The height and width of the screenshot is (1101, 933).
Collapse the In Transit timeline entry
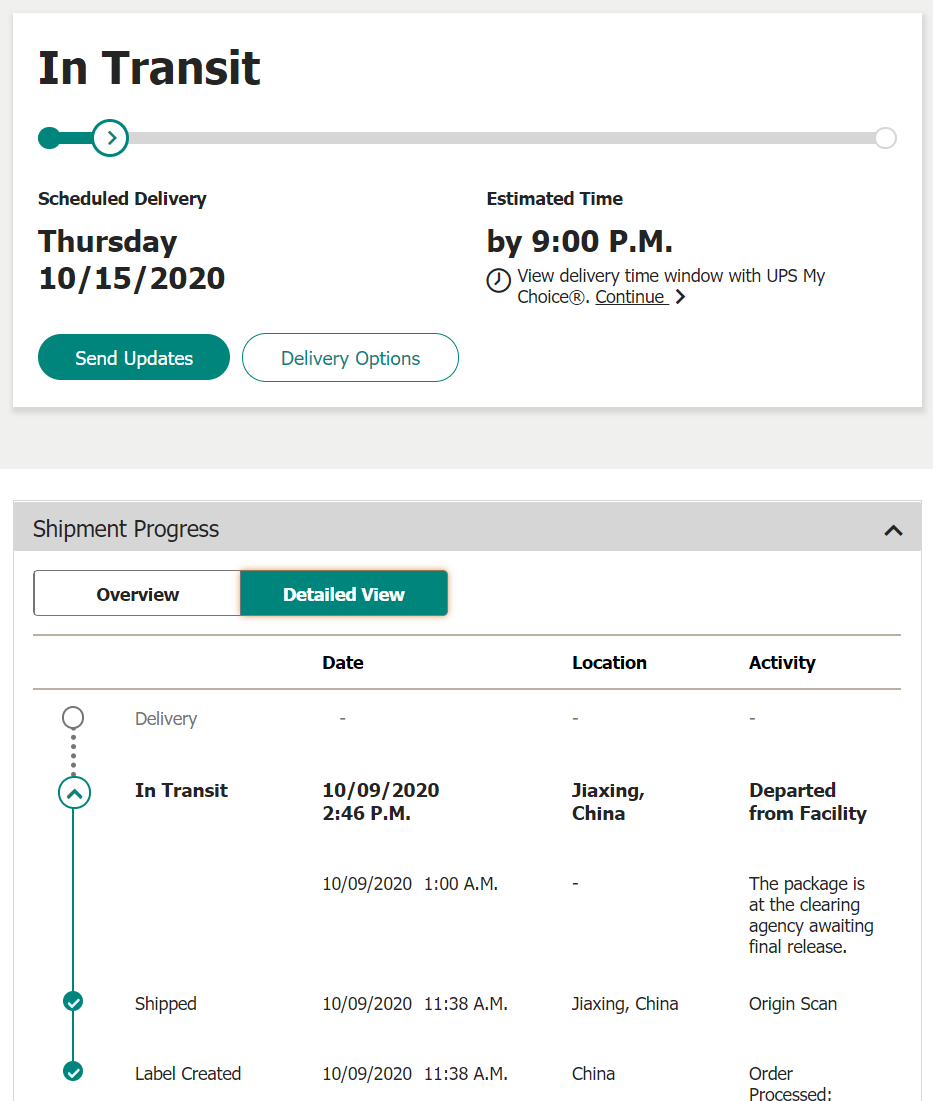point(74,793)
